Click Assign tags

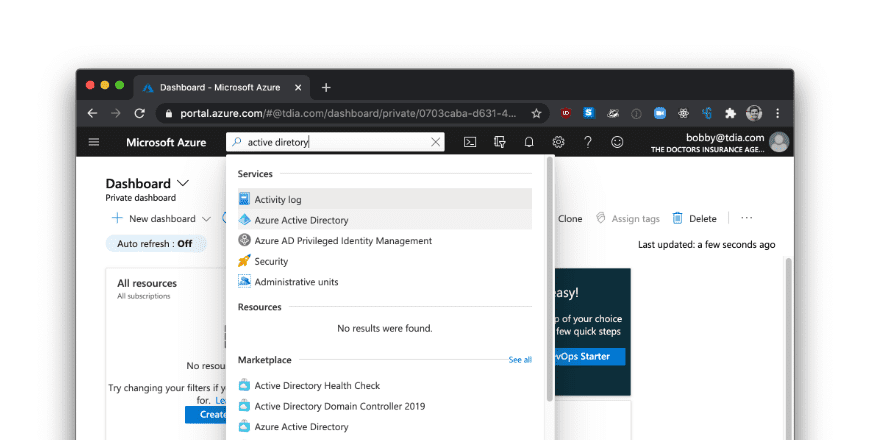click(x=628, y=219)
